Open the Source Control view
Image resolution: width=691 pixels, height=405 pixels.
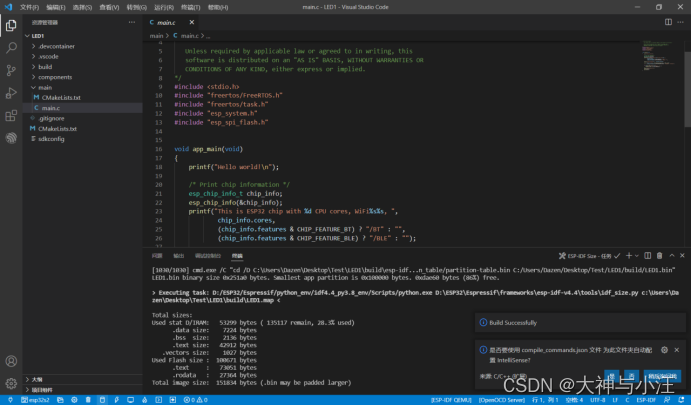(11, 71)
